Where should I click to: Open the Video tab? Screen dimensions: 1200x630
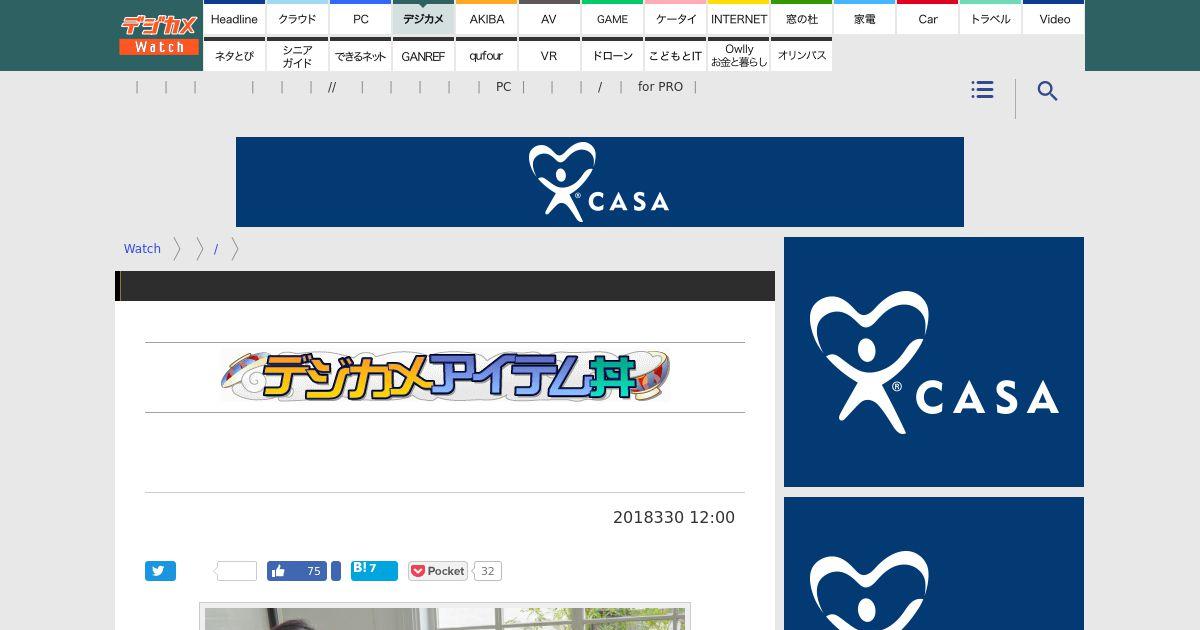pyautogui.click(x=1054, y=18)
